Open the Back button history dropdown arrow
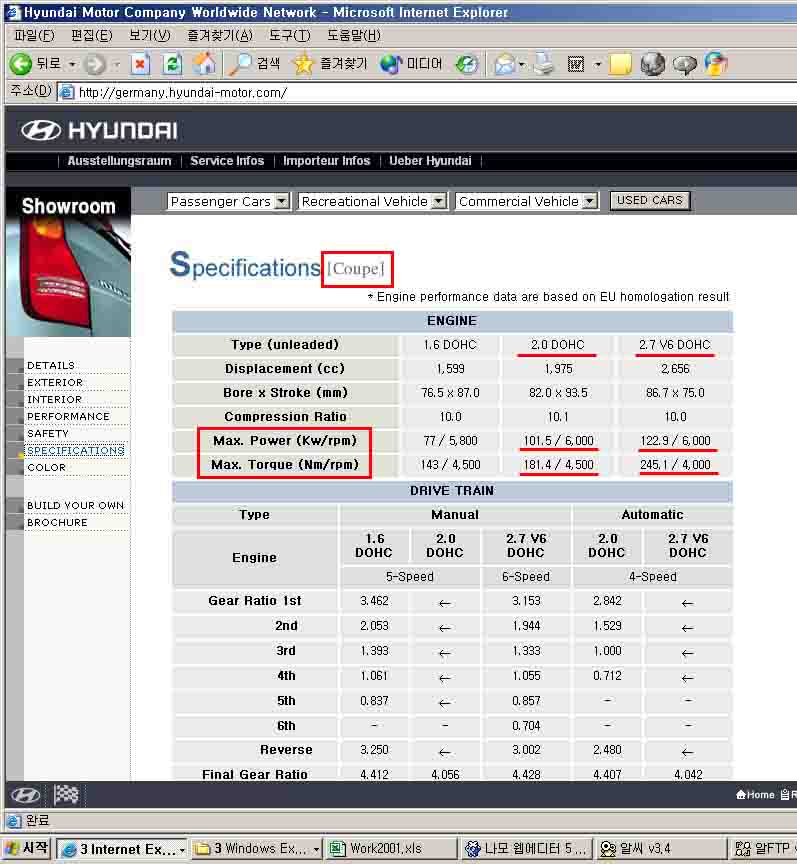The width and height of the screenshot is (797, 864). click(x=72, y=65)
